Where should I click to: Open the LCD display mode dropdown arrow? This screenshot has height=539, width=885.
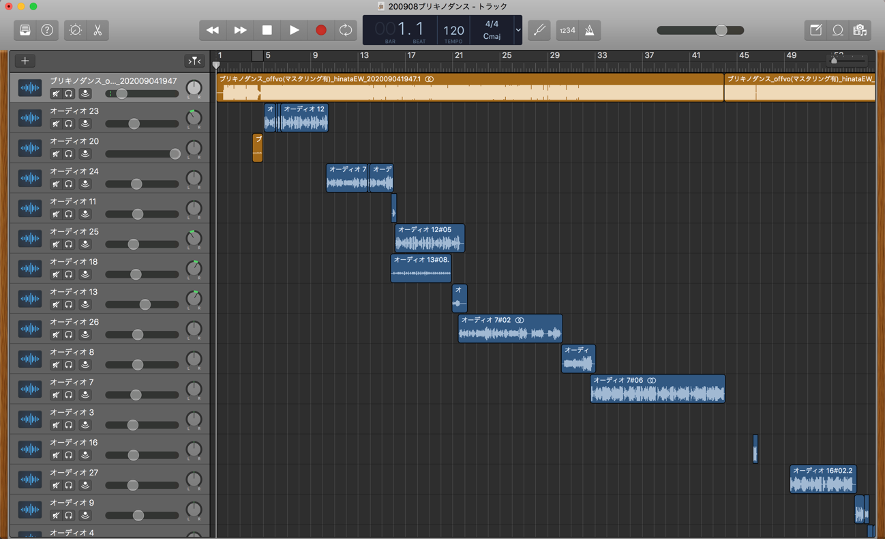[x=518, y=30]
